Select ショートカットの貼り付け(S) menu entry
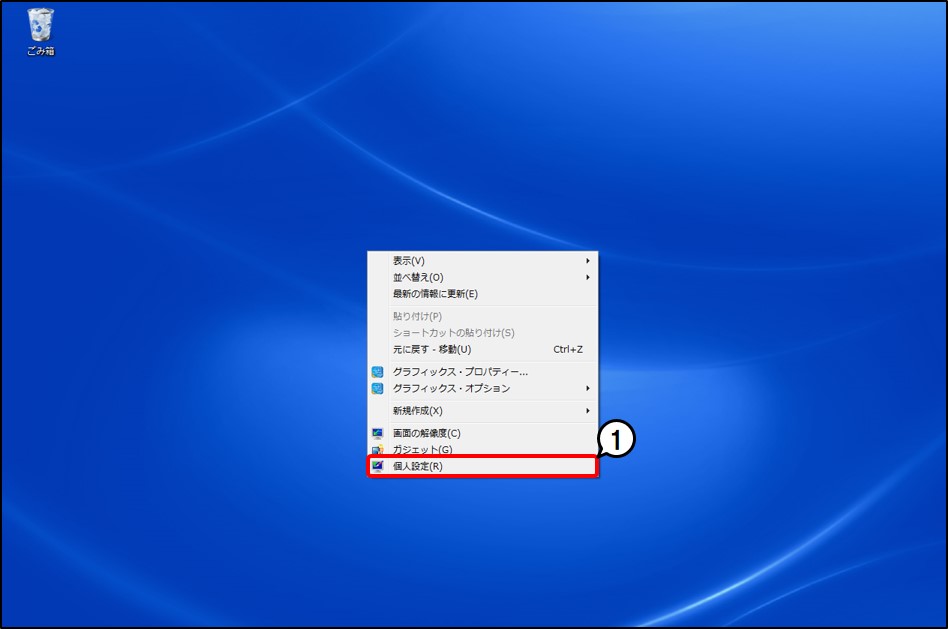Image resolution: width=948 pixels, height=629 pixels. point(482,333)
